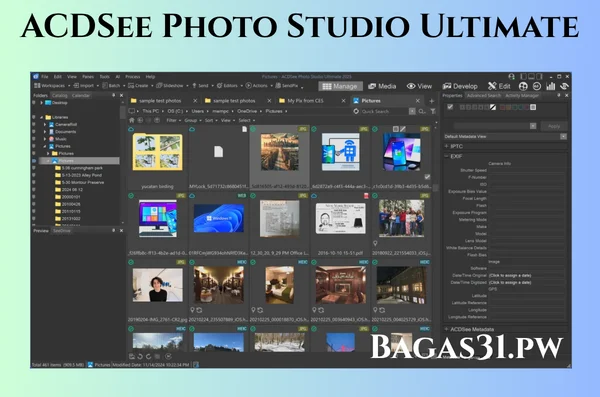The height and width of the screenshot is (397, 600).
Task: Toggle Easy-Select marker beside Music folder
Action: point(34,139)
